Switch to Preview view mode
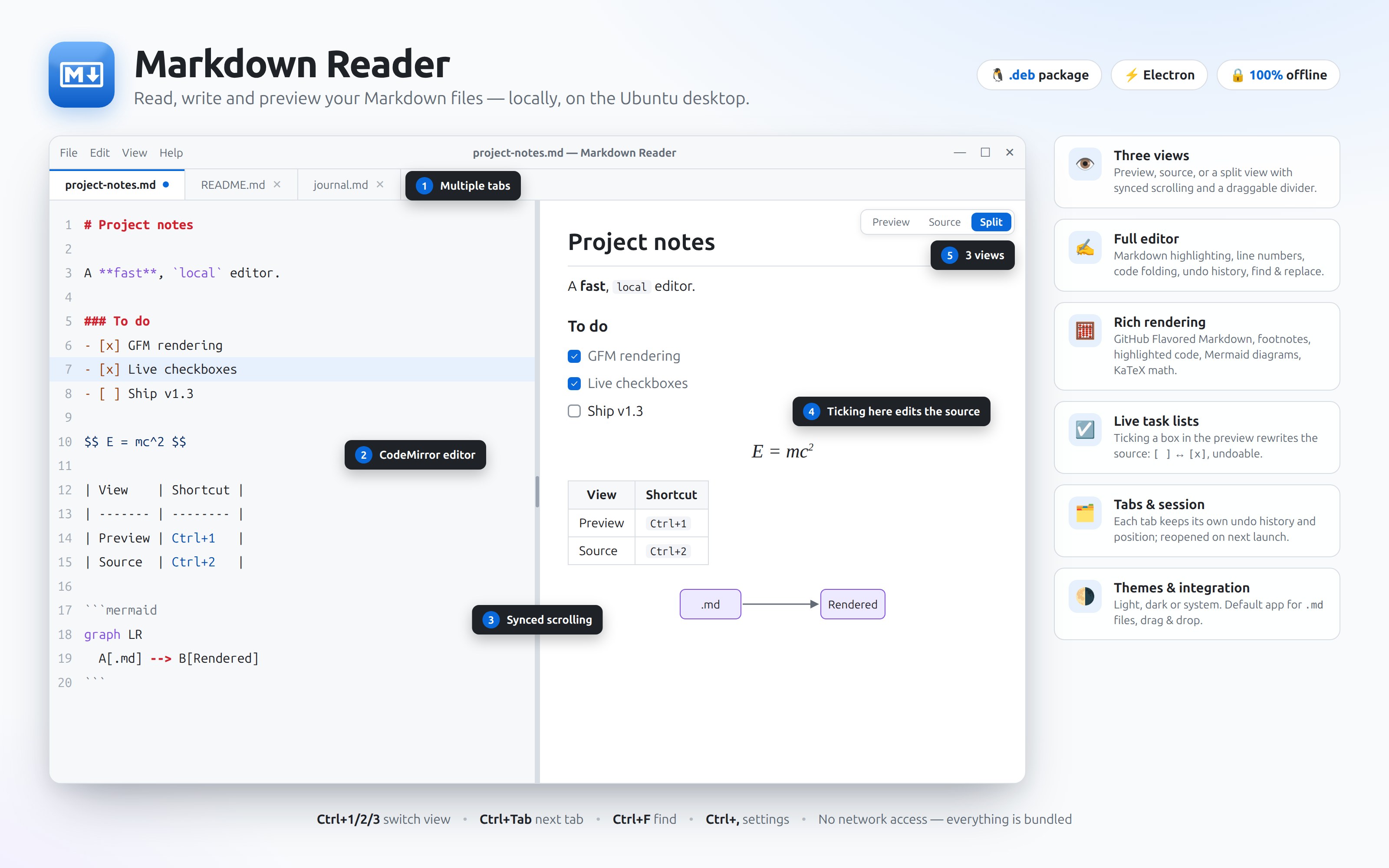This screenshot has height=868, width=1389. point(890,222)
